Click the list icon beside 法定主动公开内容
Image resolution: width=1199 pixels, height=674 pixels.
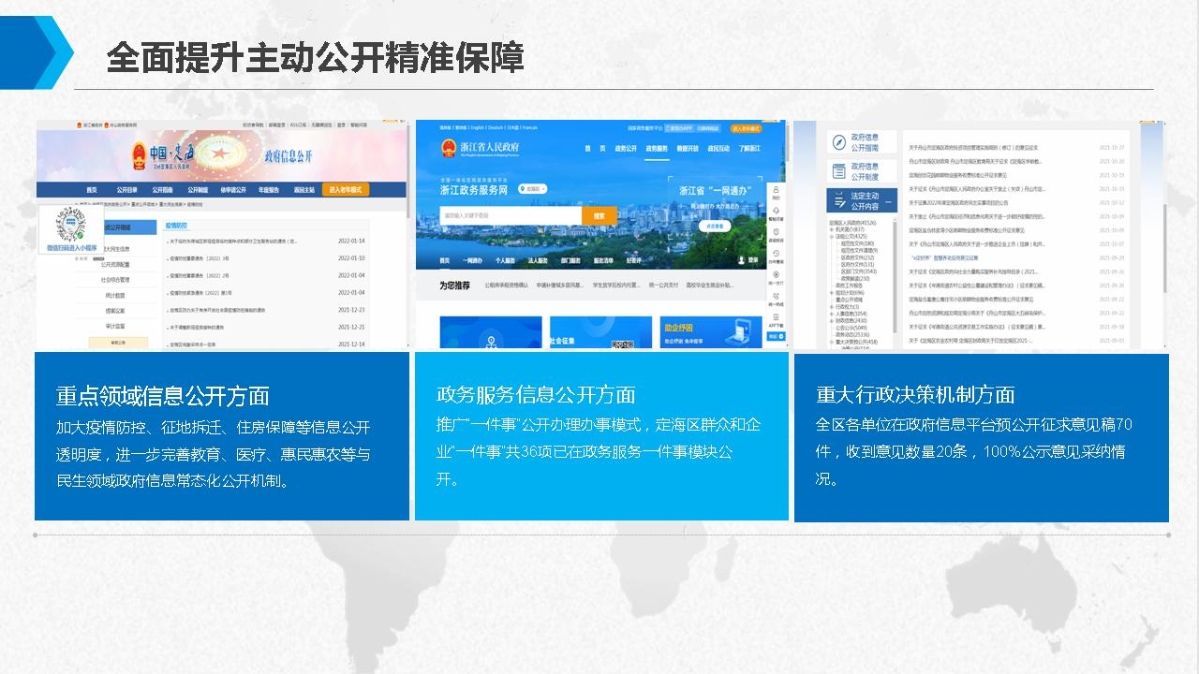click(838, 200)
